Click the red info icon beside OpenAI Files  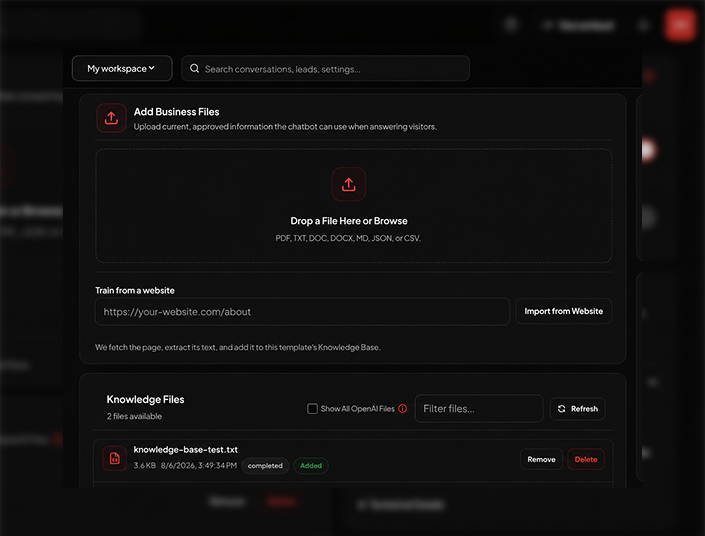[402, 408]
